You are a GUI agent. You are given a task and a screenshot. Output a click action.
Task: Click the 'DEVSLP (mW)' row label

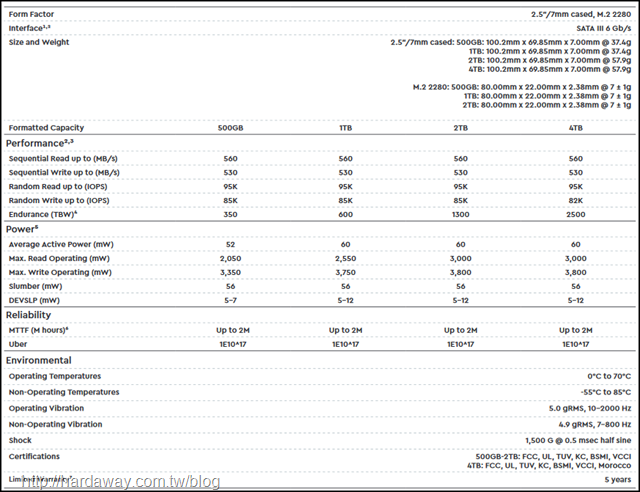coord(34,300)
